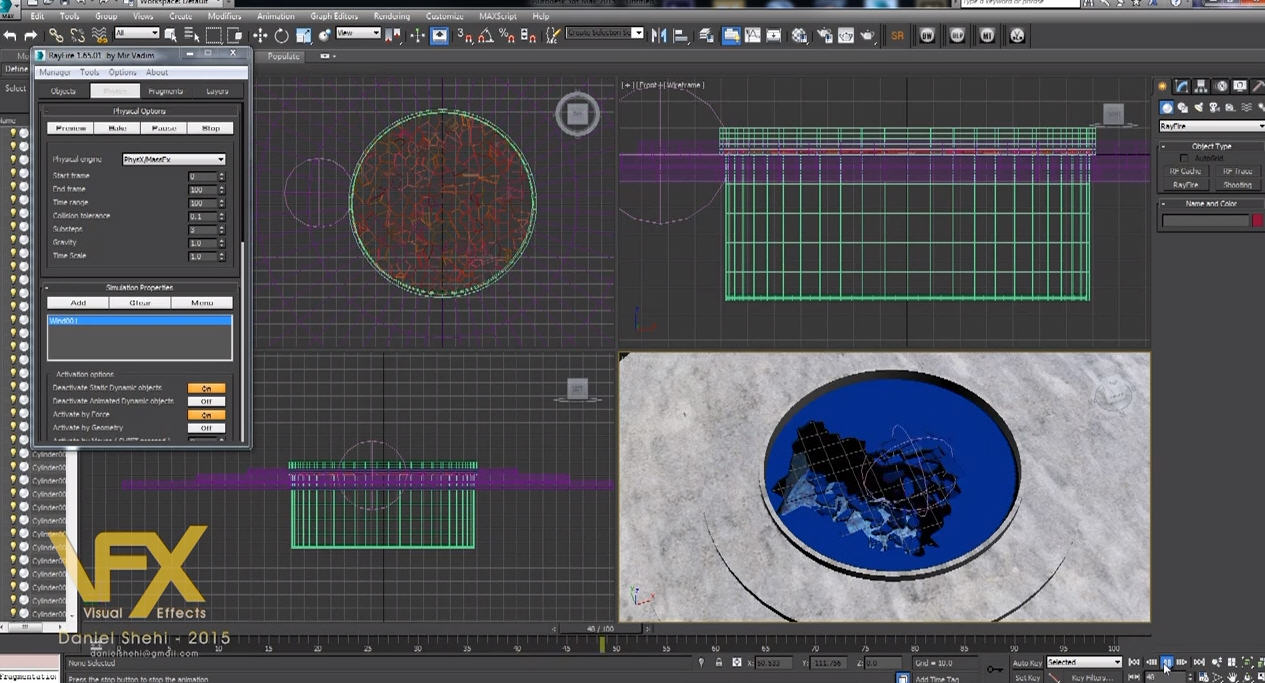Image resolution: width=1265 pixels, height=683 pixels.
Task: Toggle the 3D Snaps icon
Action: (x=465, y=36)
